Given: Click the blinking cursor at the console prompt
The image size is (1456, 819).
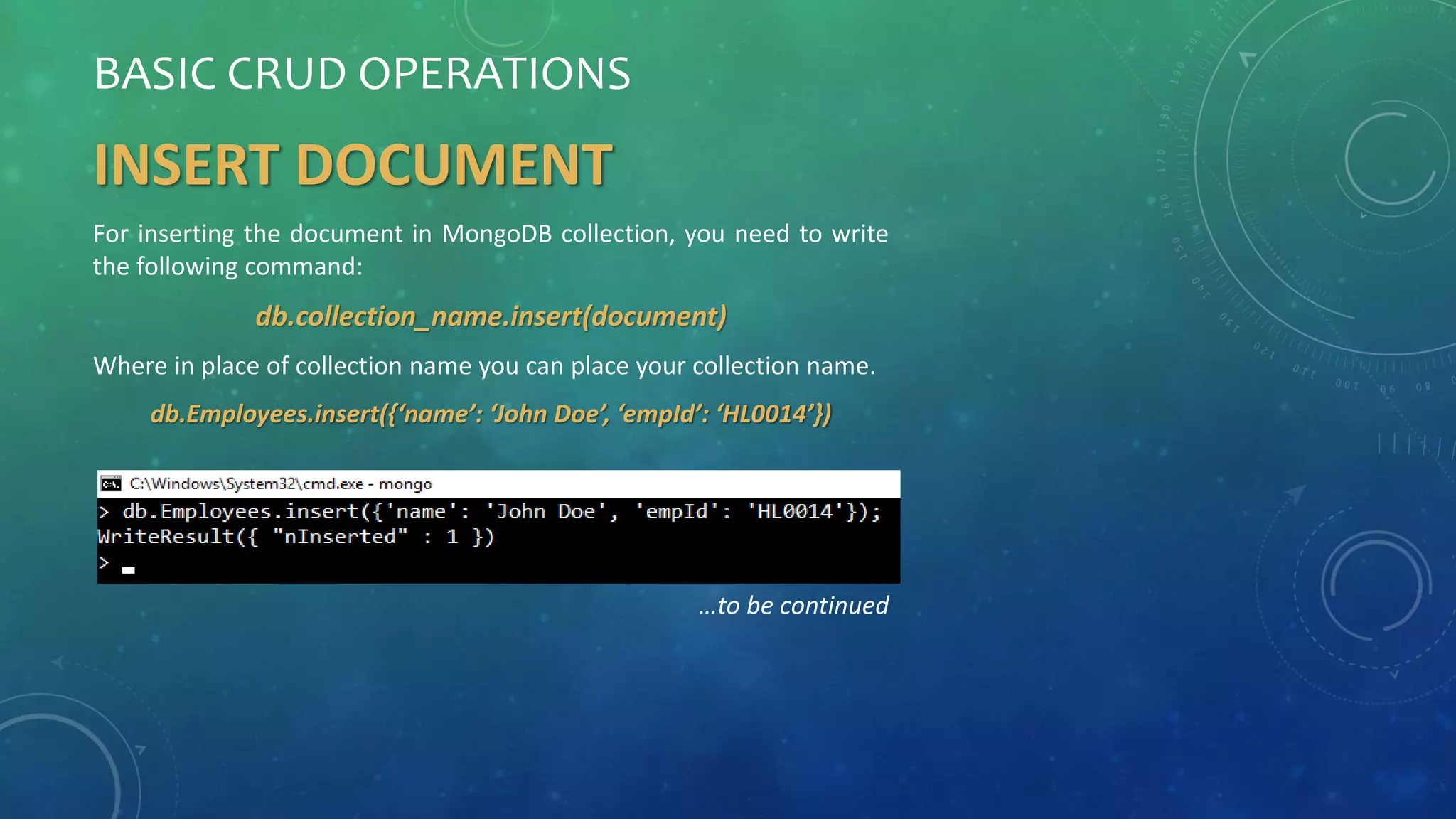Looking at the screenshot, I should (128, 569).
